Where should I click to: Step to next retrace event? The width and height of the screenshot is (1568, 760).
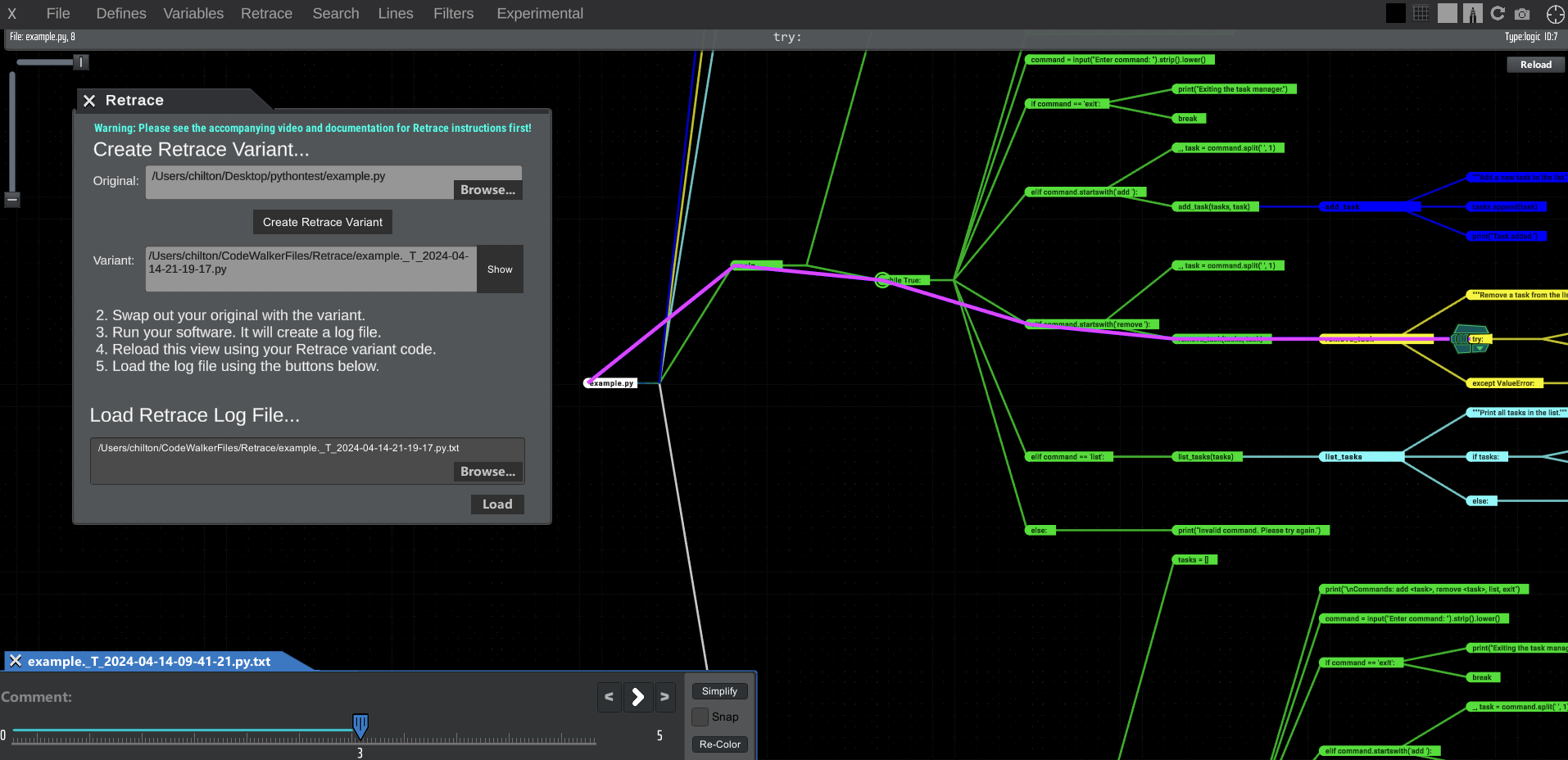point(664,697)
